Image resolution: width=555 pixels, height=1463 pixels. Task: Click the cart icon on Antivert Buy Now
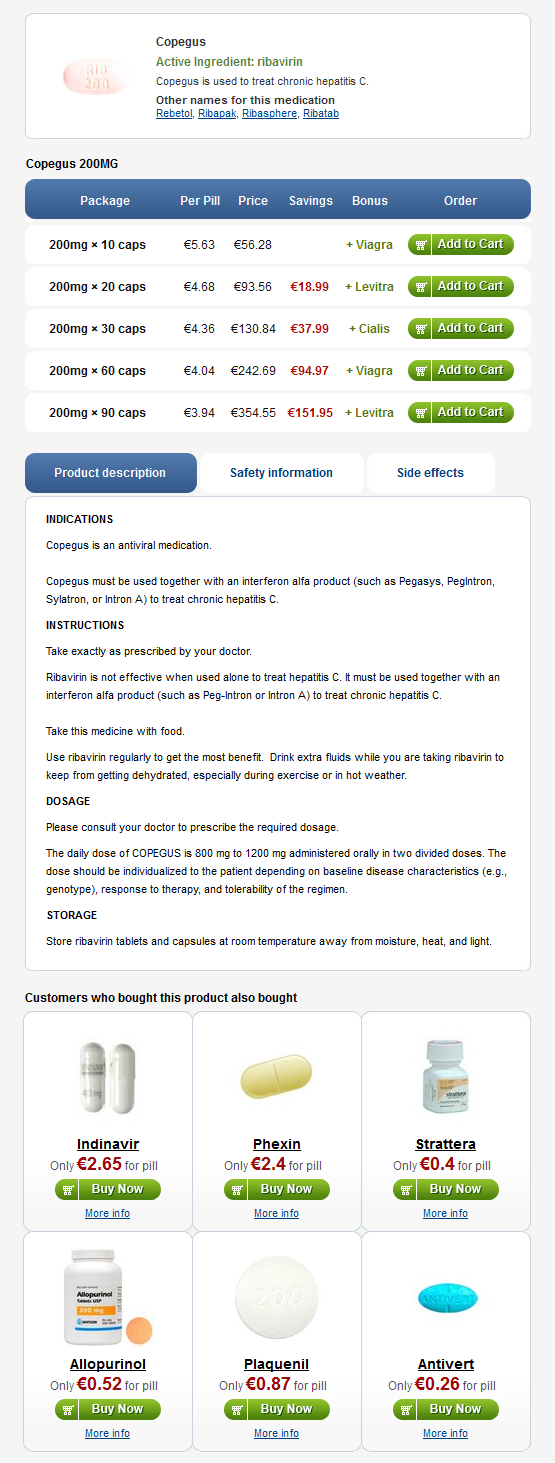[406, 1409]
